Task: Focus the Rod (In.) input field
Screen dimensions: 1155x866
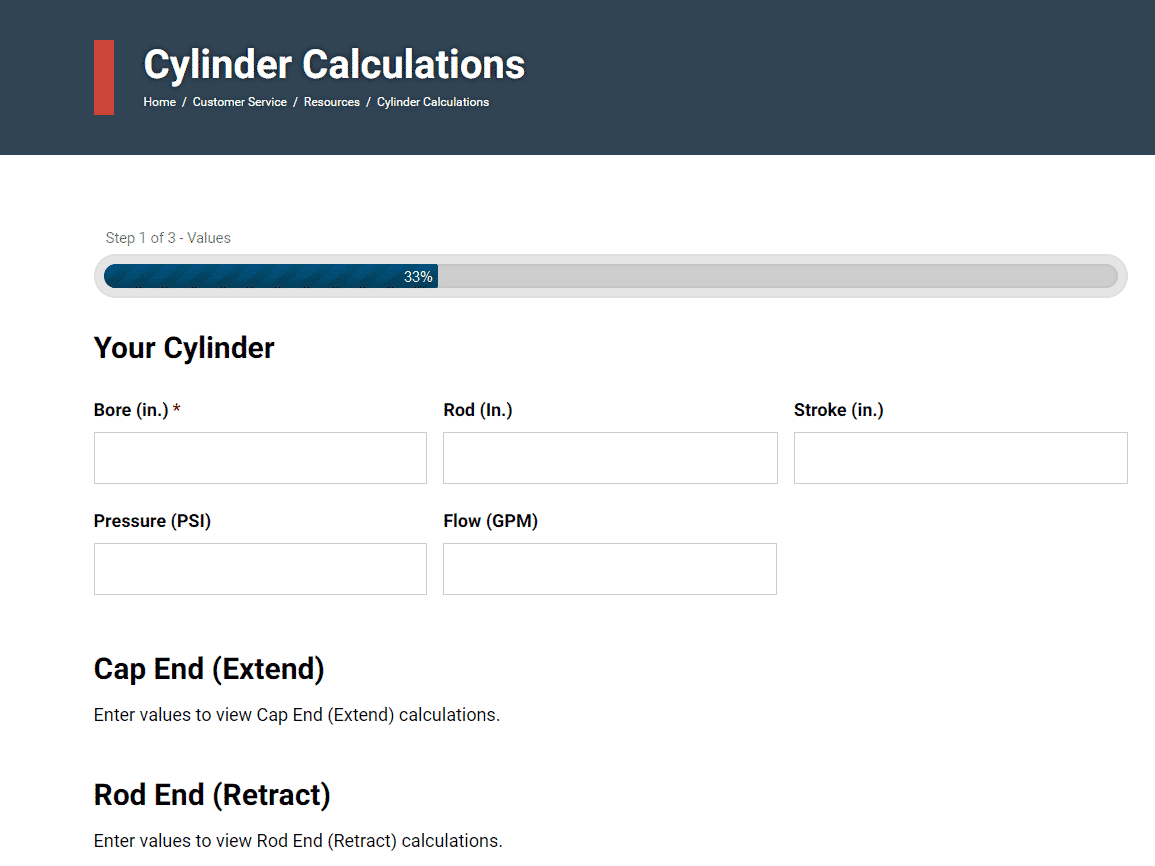Action: tap(610, 458)
